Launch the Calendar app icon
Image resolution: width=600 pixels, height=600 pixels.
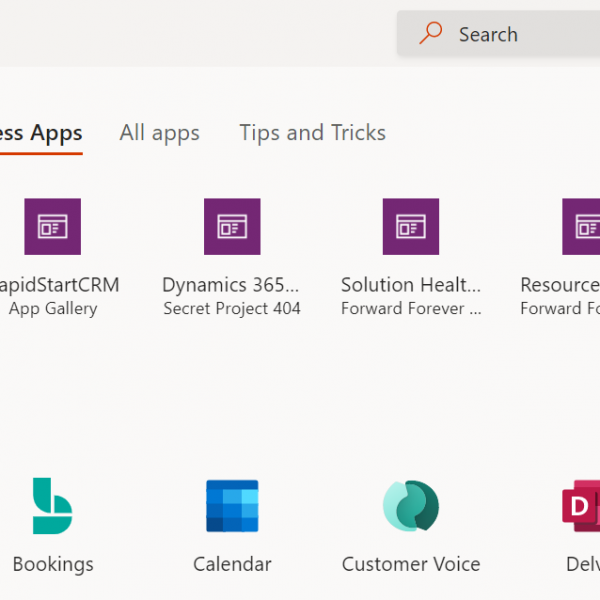click(x=232, y=506)
